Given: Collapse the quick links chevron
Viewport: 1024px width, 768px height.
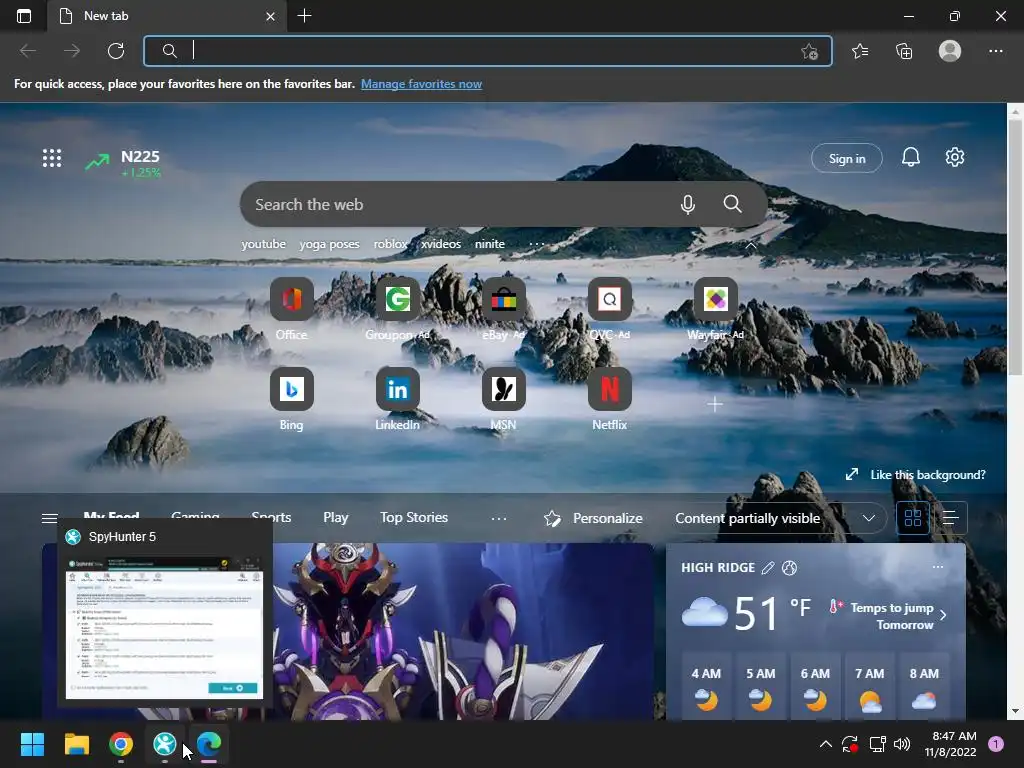Looking at the screenshot, I should (750, 246).
